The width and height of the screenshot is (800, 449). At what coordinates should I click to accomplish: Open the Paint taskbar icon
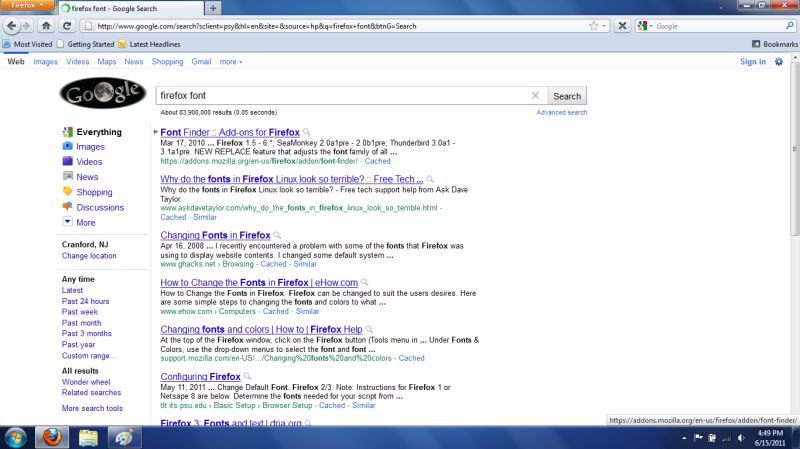click(124, 438)
